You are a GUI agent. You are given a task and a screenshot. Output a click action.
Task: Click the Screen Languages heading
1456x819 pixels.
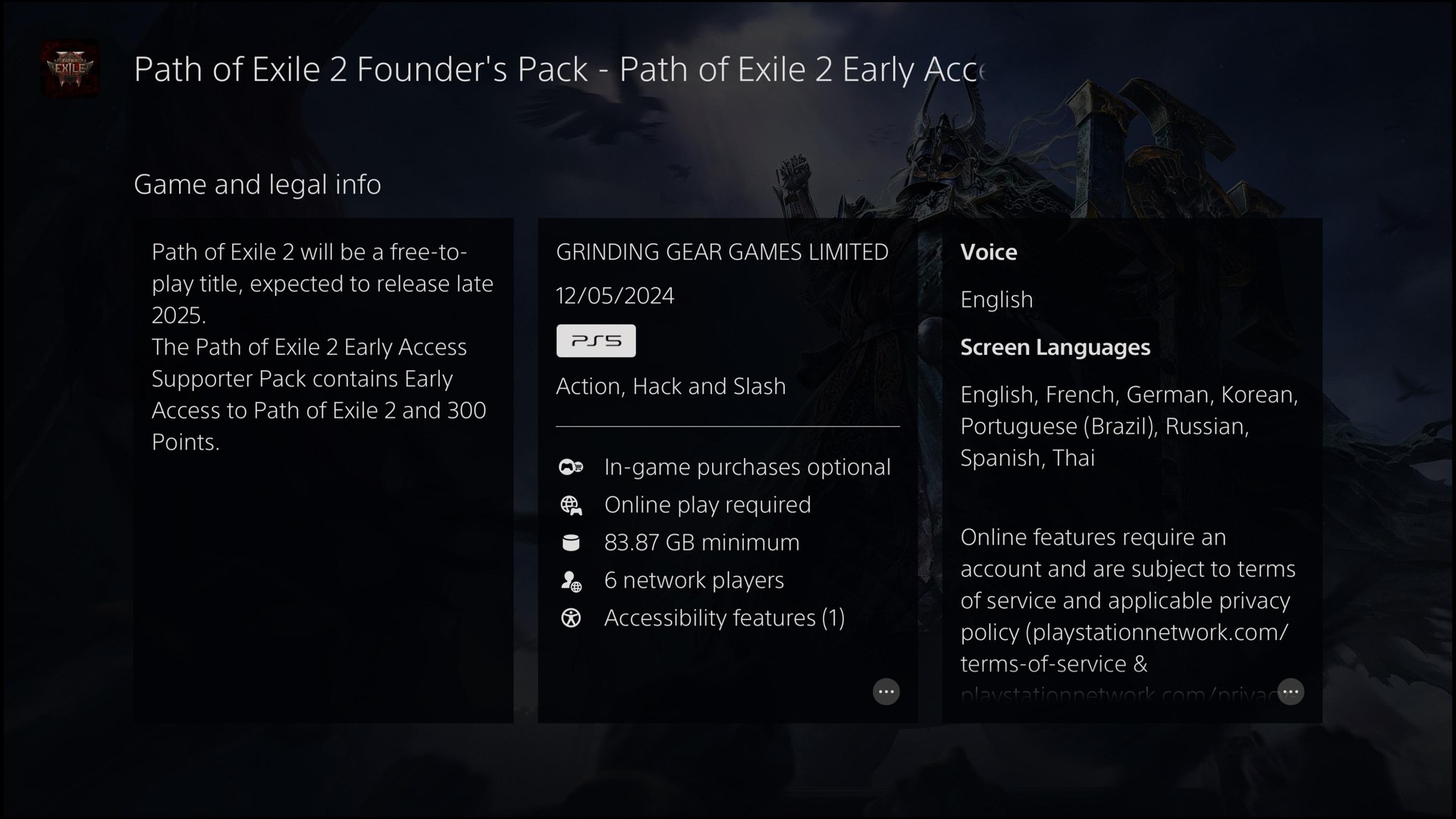click(1055, 347)
